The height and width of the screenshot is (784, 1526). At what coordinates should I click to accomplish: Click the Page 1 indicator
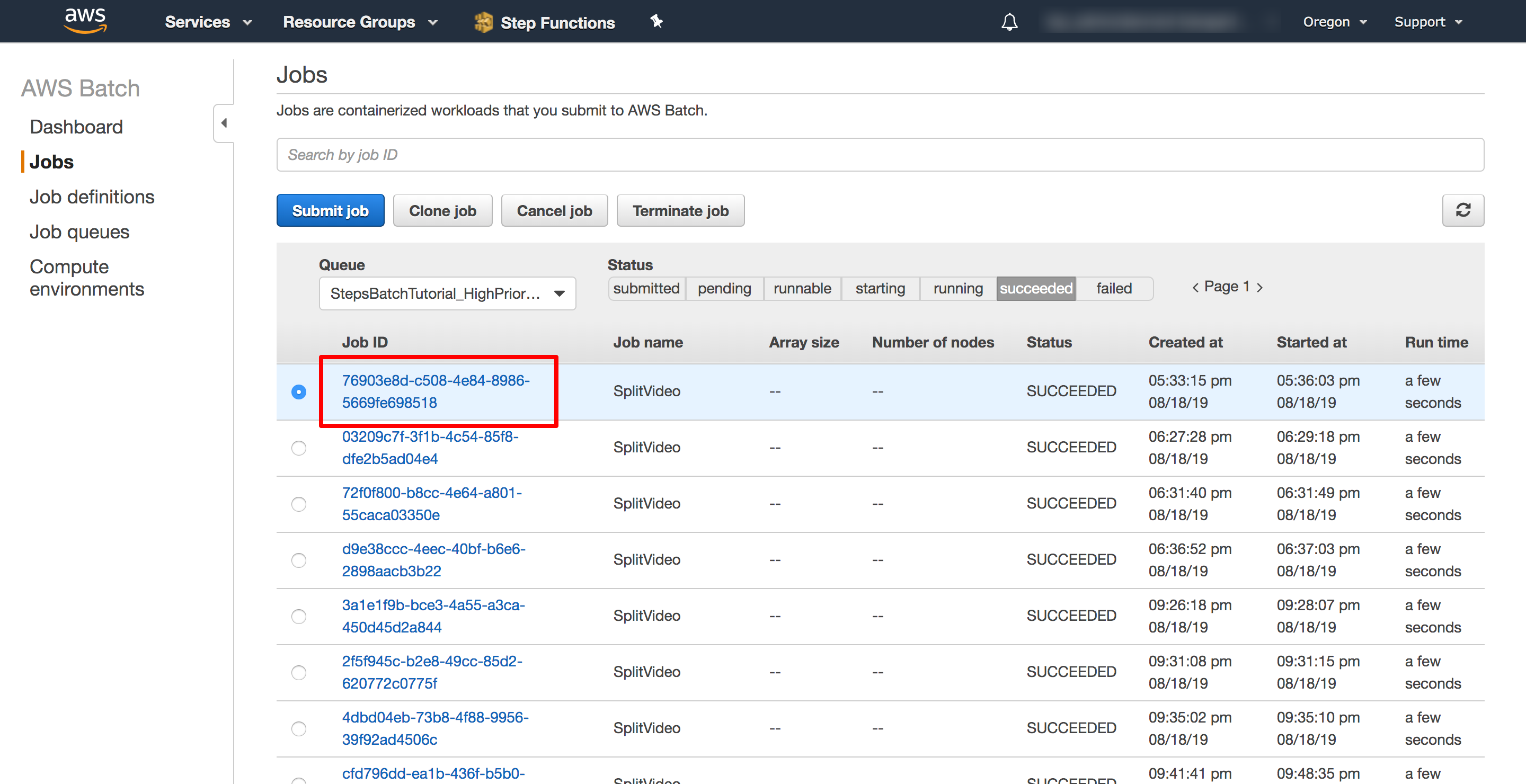tap(1227, 287)
